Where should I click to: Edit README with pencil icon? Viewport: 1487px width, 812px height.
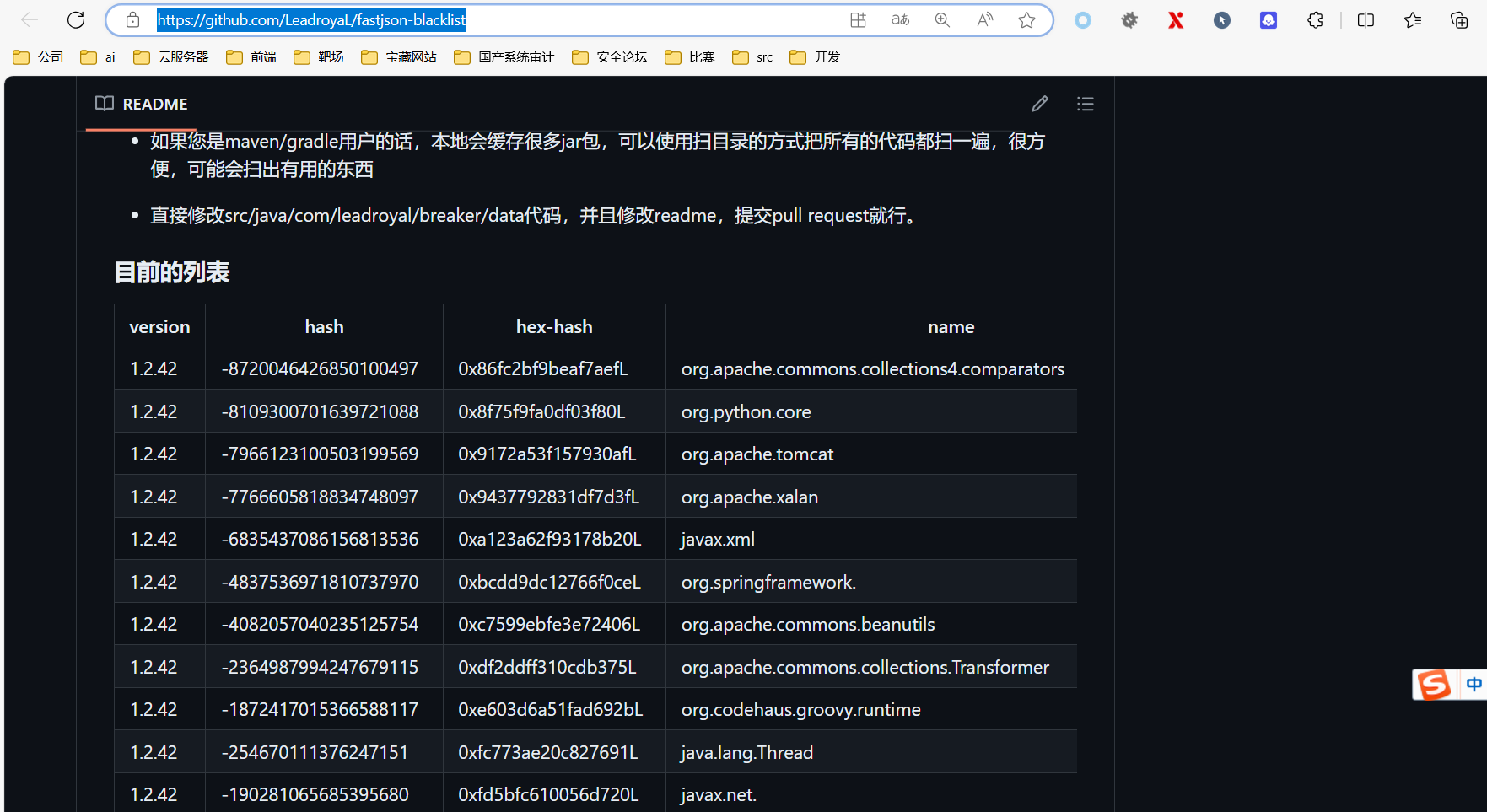tap(1040, 104)
